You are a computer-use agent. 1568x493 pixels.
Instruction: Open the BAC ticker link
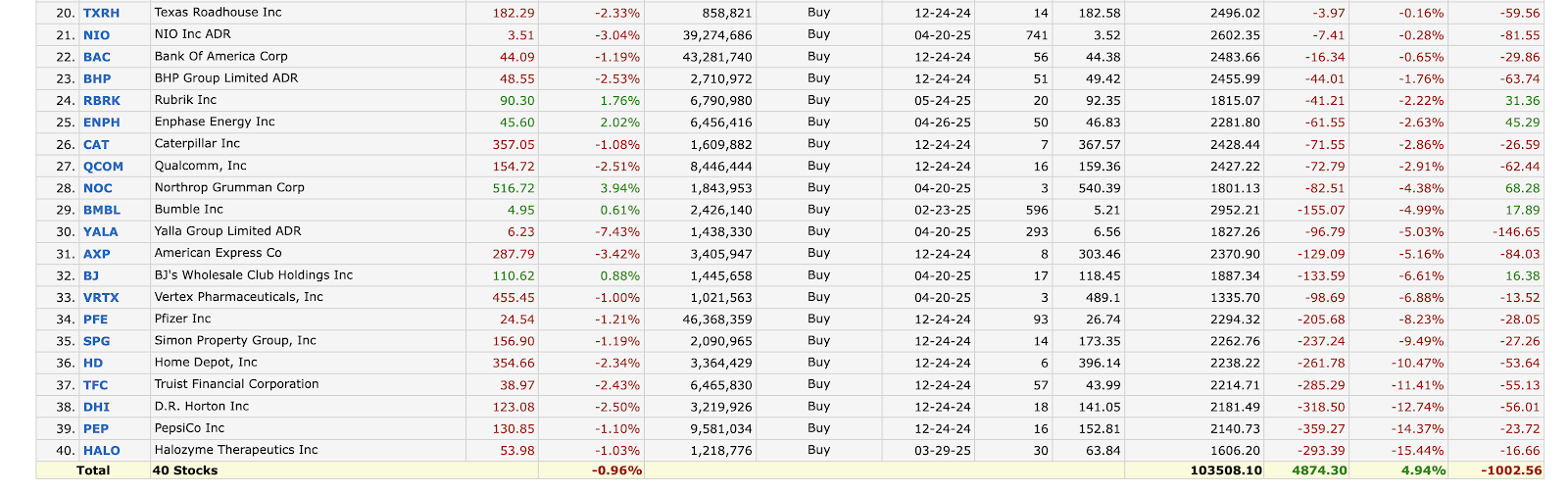pos(97,57)
